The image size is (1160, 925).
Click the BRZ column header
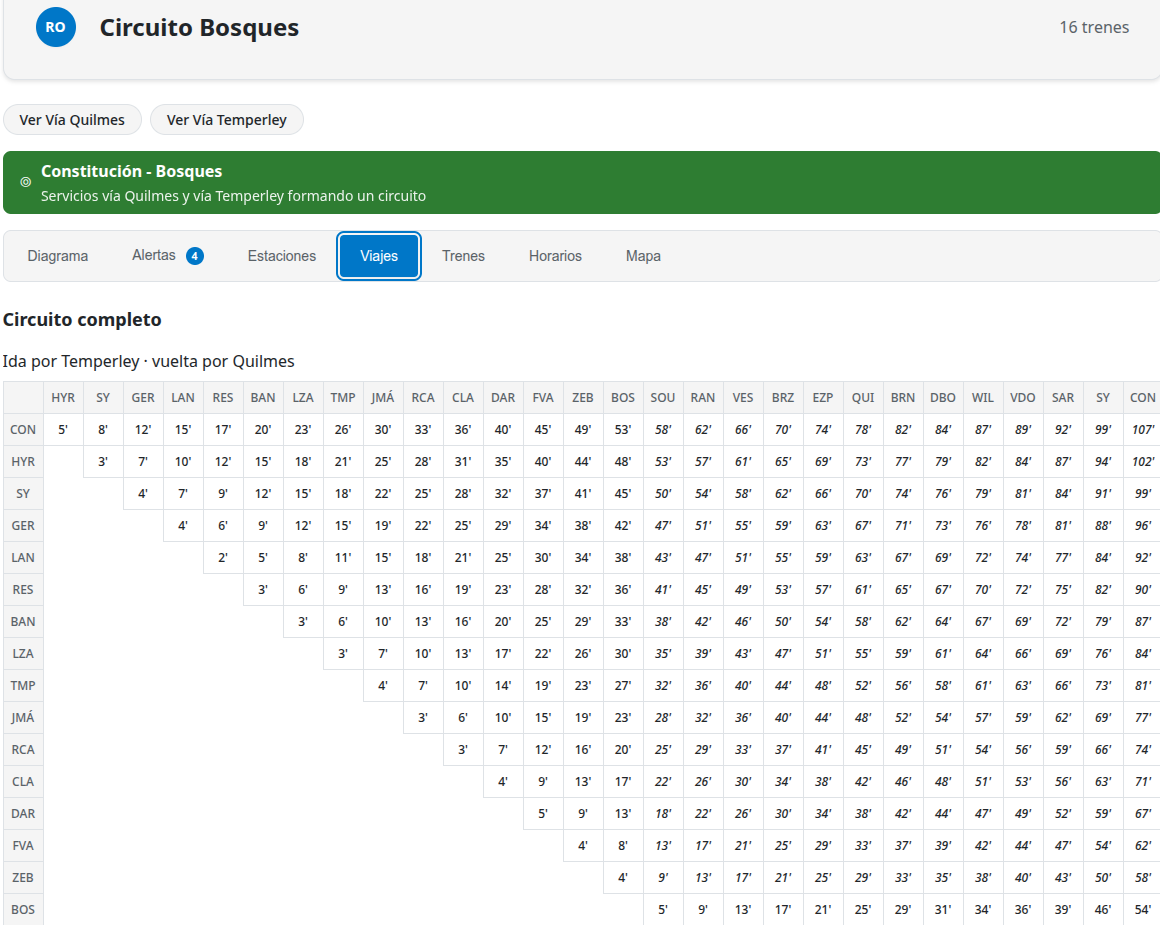783,397
